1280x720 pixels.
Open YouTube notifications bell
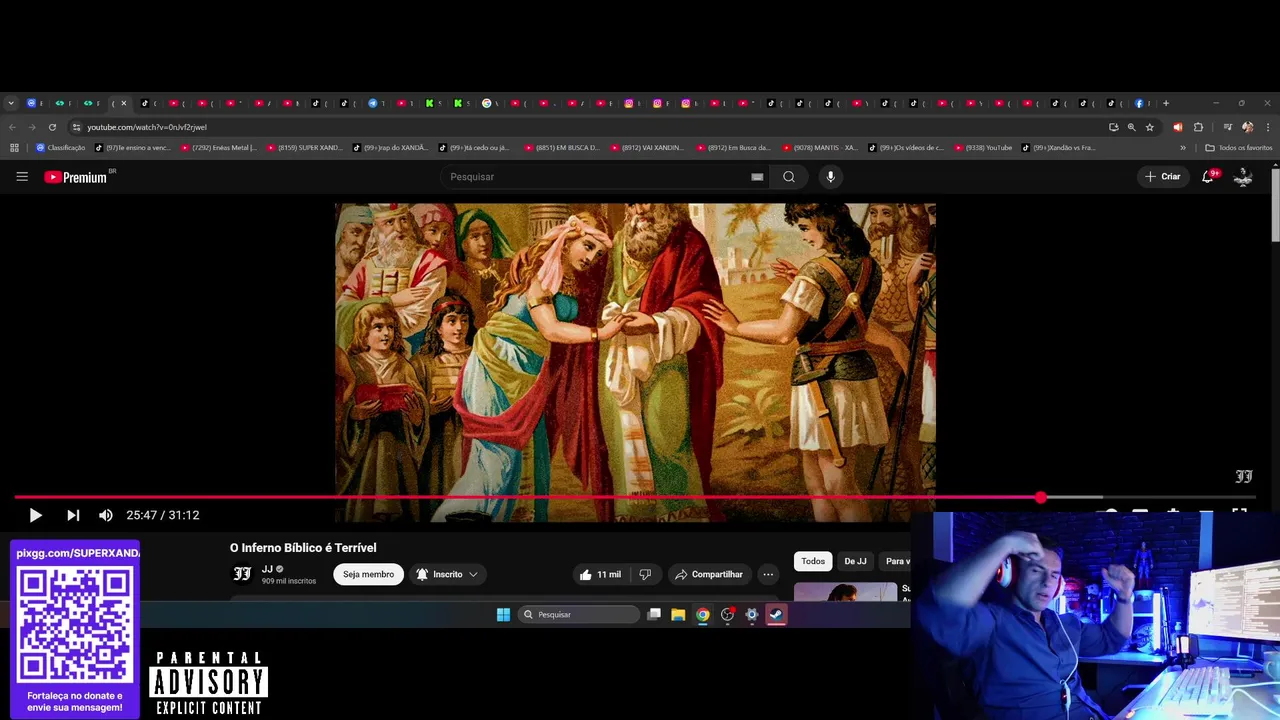[x=1208, y=177]
